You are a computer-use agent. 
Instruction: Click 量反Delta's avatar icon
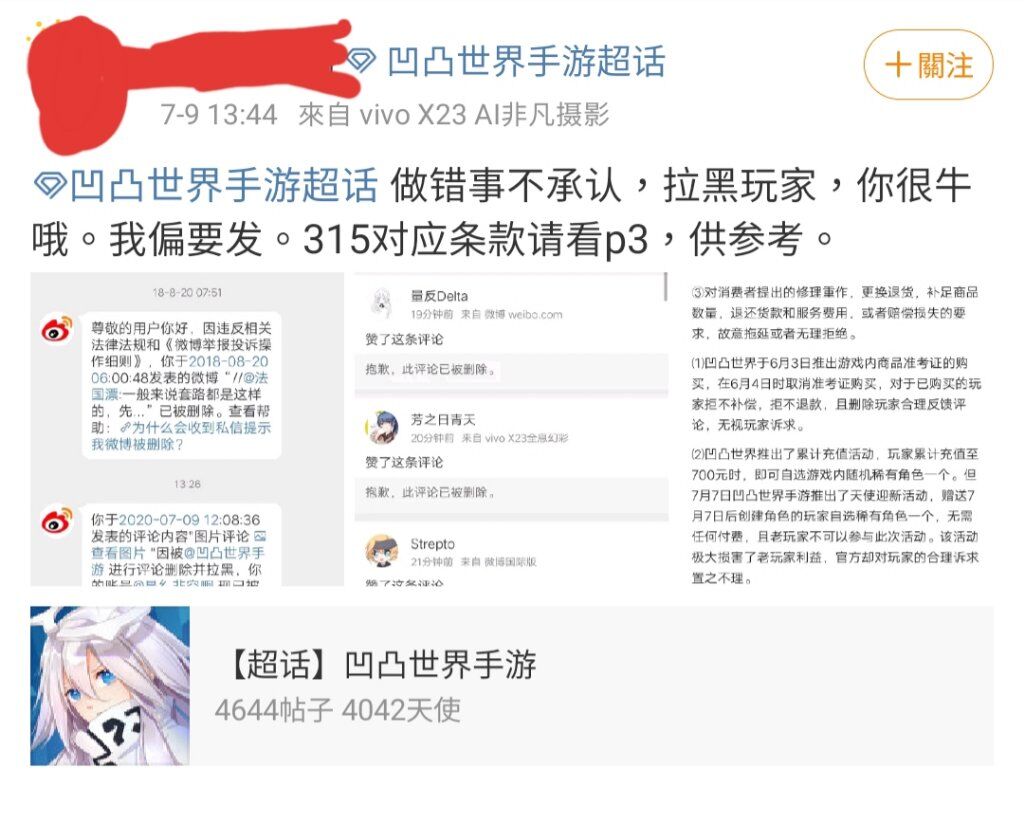381,304
